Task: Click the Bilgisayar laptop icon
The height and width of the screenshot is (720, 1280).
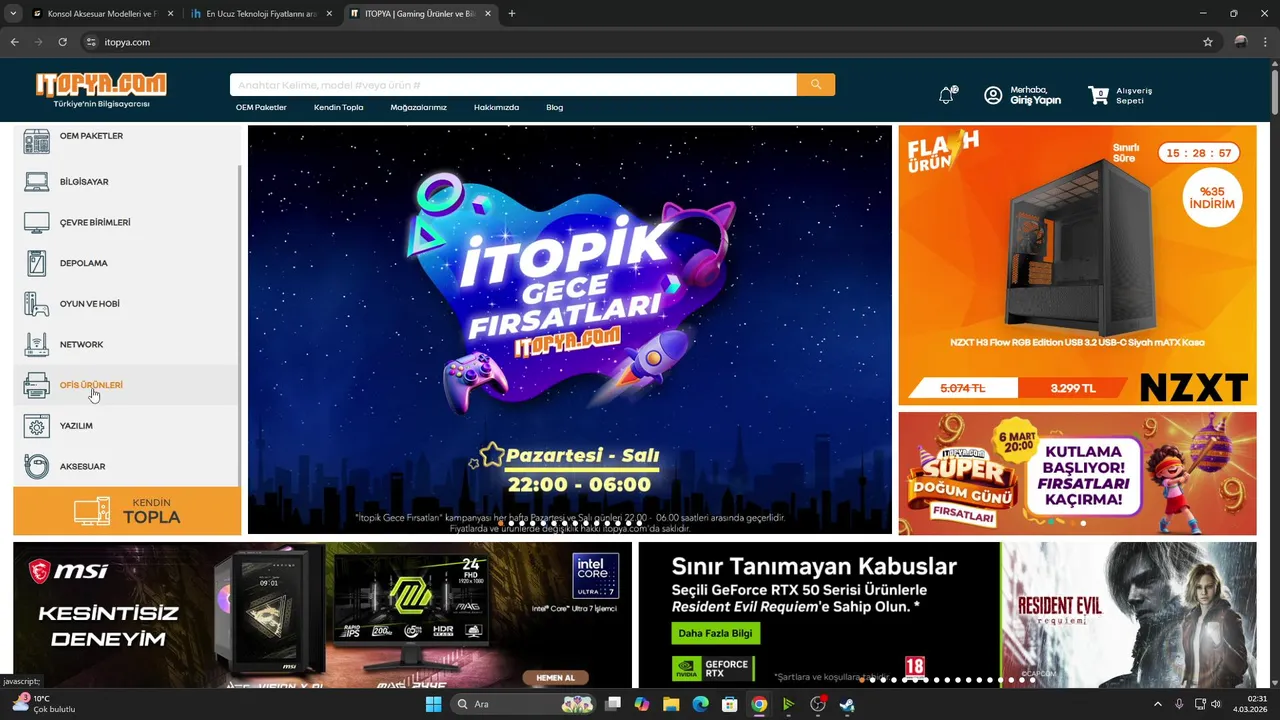Action: click(x=37, y=182)
